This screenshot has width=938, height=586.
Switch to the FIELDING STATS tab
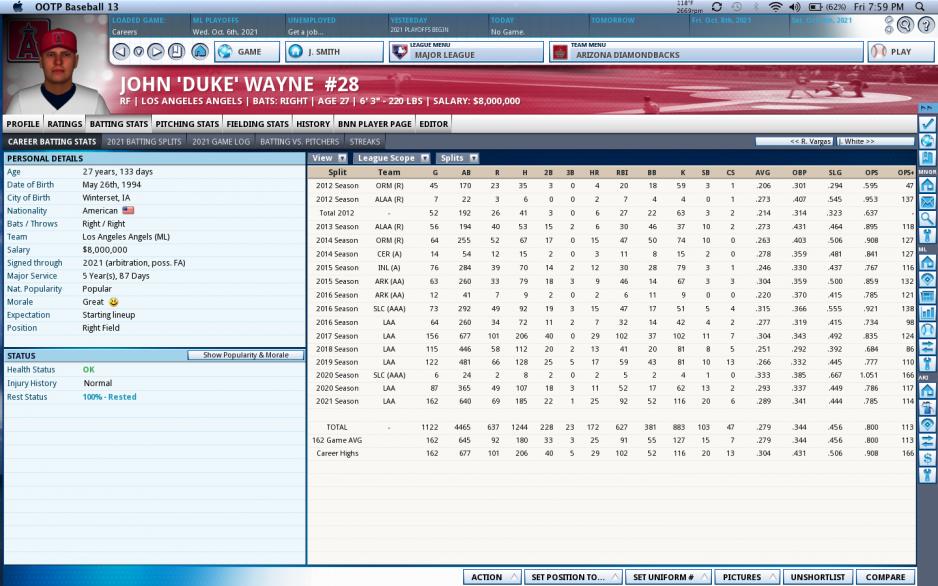[x=257, y=124]
